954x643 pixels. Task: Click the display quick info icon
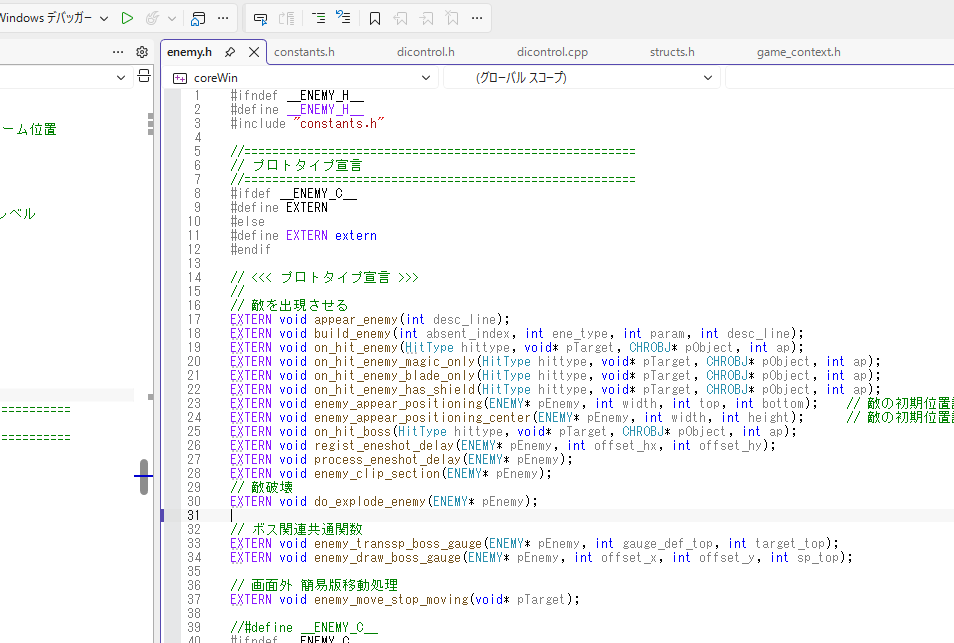point(260,19)
